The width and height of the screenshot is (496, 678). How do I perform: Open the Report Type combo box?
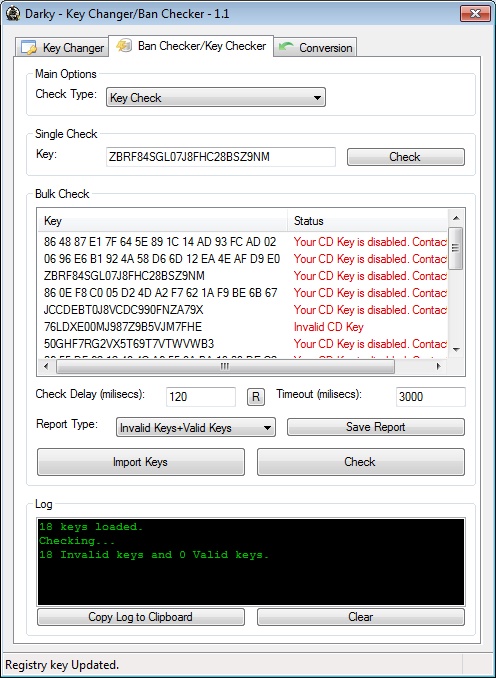[x=195, y=428]
